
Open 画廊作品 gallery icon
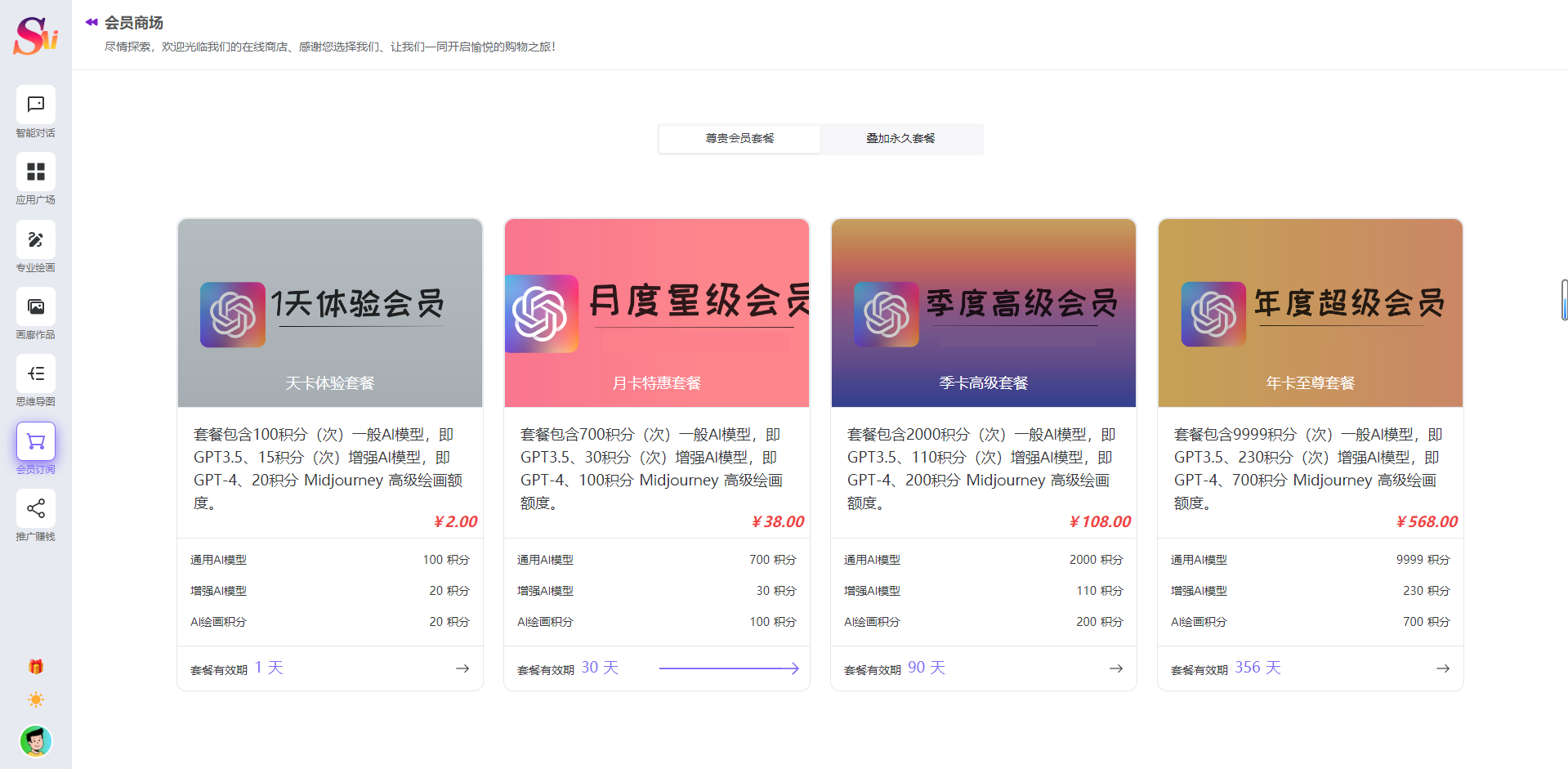coord(36,306)
